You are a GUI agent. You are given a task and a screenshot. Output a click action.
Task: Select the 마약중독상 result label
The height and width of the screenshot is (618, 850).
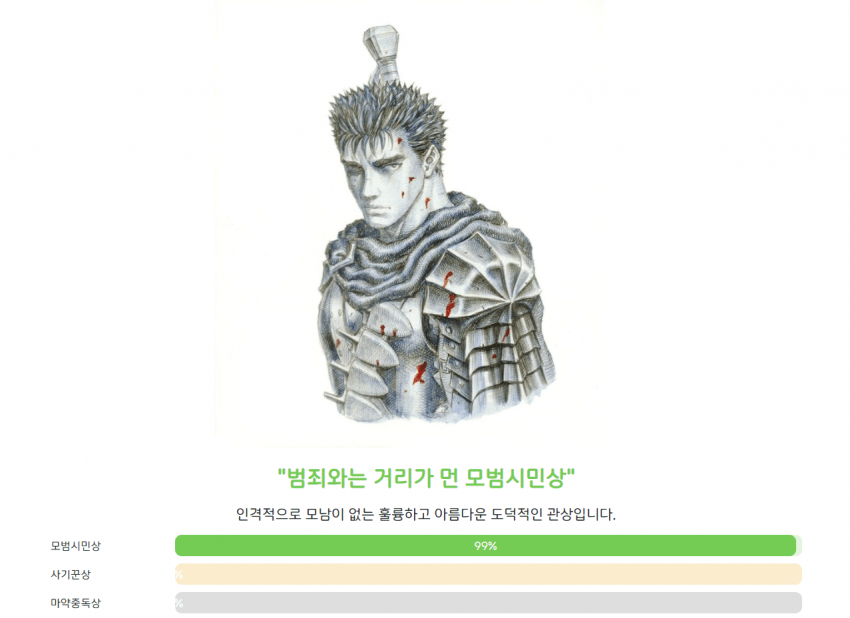pyautogui.click(x=75, y=603)
